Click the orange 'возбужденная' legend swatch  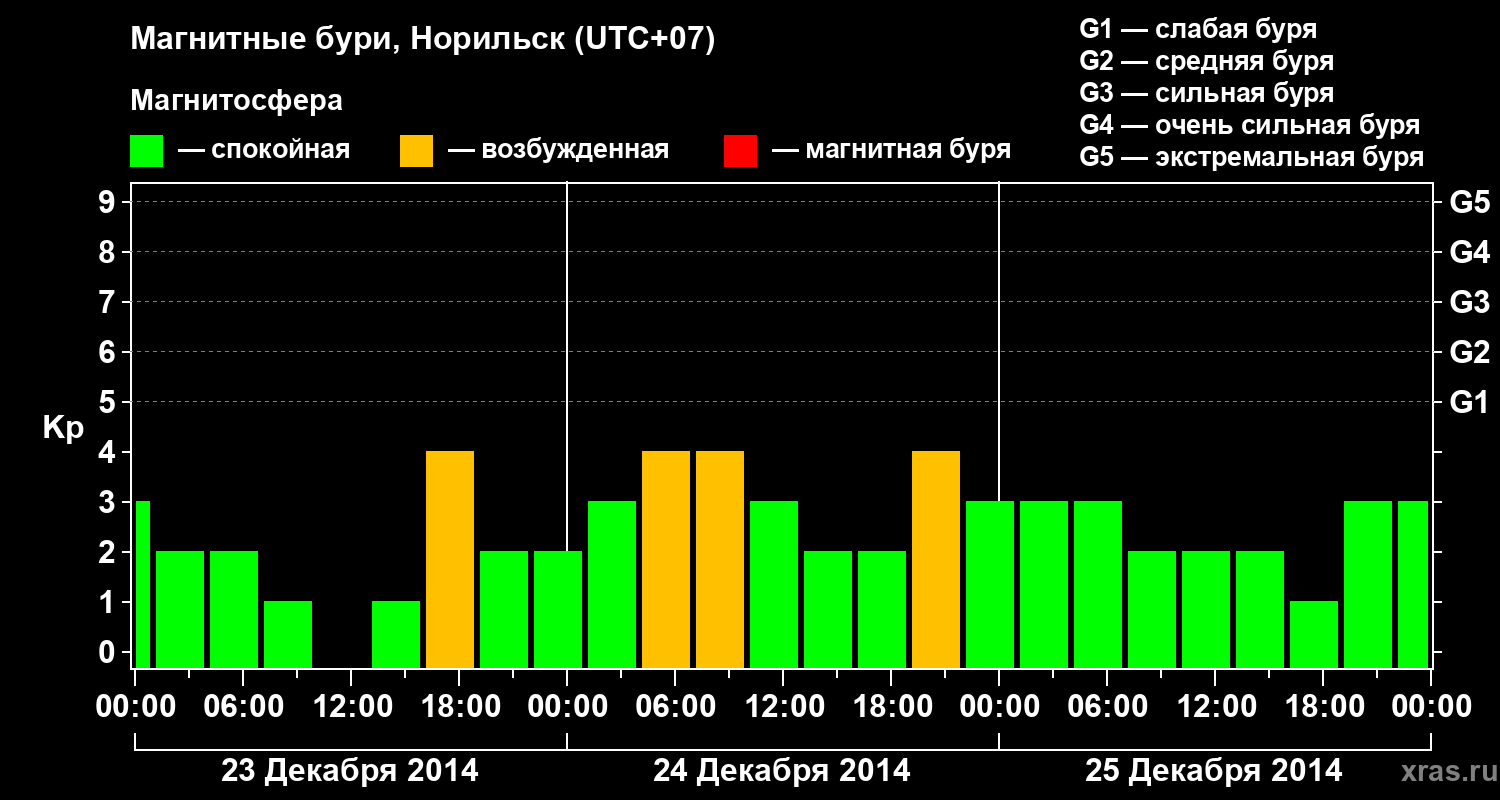click(x=417, y=151)
